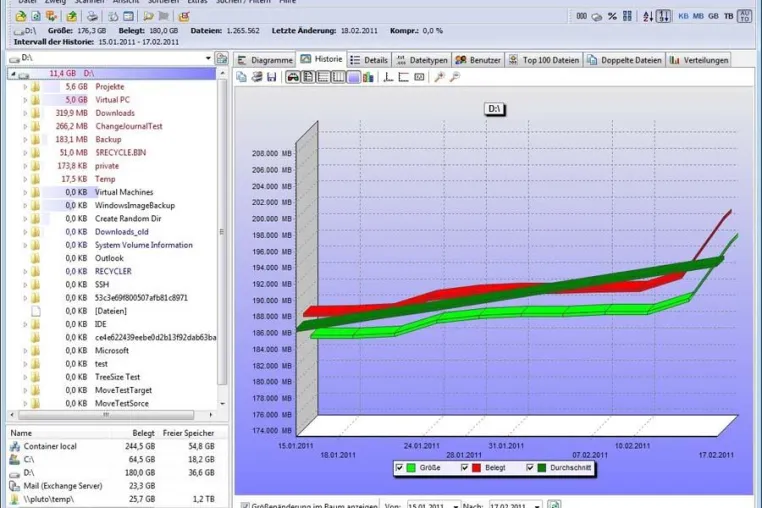Toggle the AUTO unit button
Viewport: 762px width, 508px height.
745,16
